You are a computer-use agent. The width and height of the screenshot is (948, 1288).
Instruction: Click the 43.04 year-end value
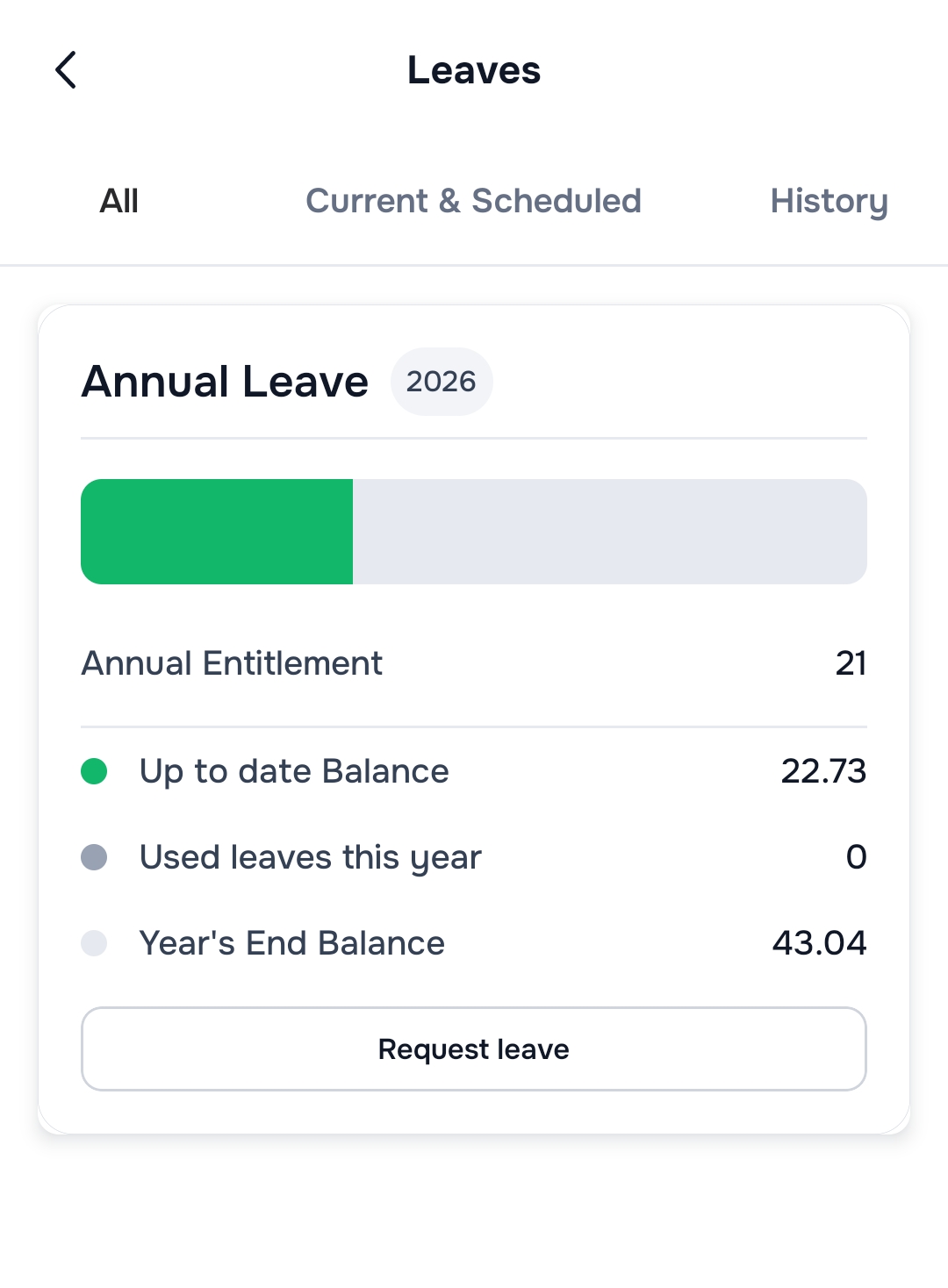click(x=819, y=943)
